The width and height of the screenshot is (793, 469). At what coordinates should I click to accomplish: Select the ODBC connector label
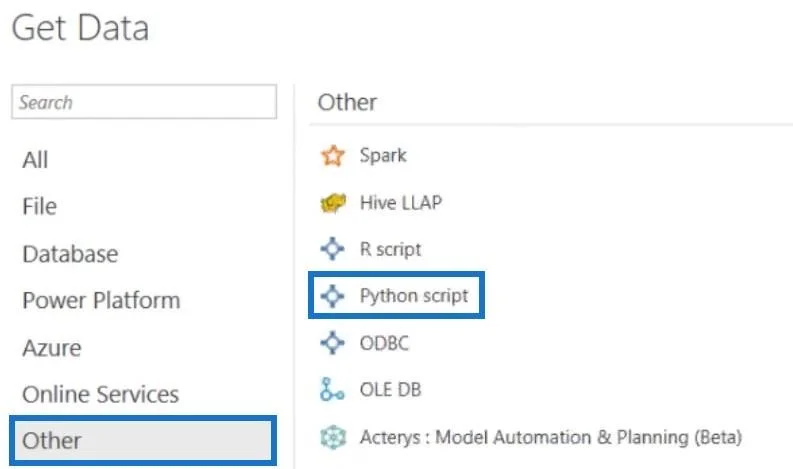(x=384, y=343)
